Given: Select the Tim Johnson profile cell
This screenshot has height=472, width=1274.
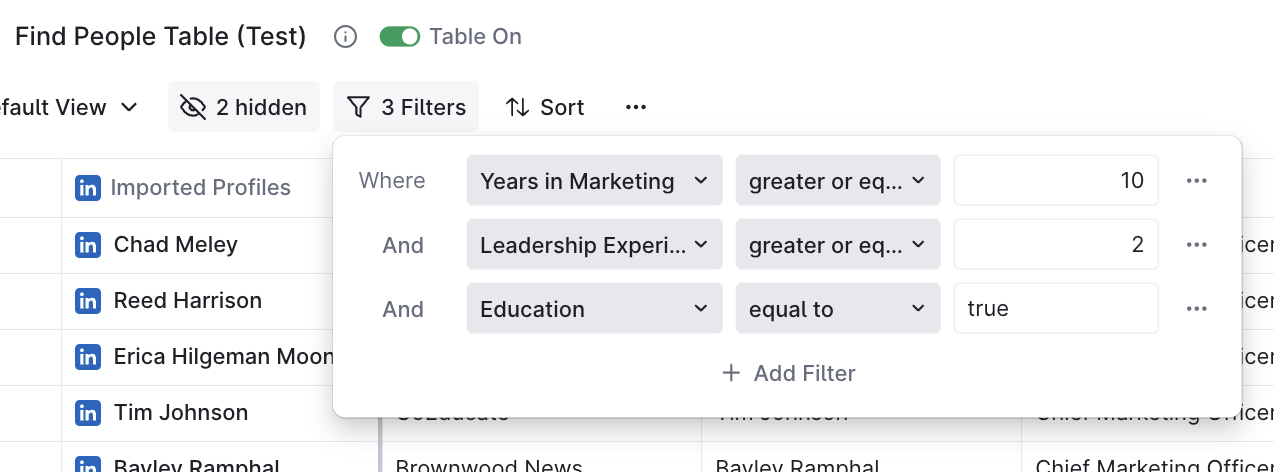Looking at the screenshot, I should (x=198, y=413).
